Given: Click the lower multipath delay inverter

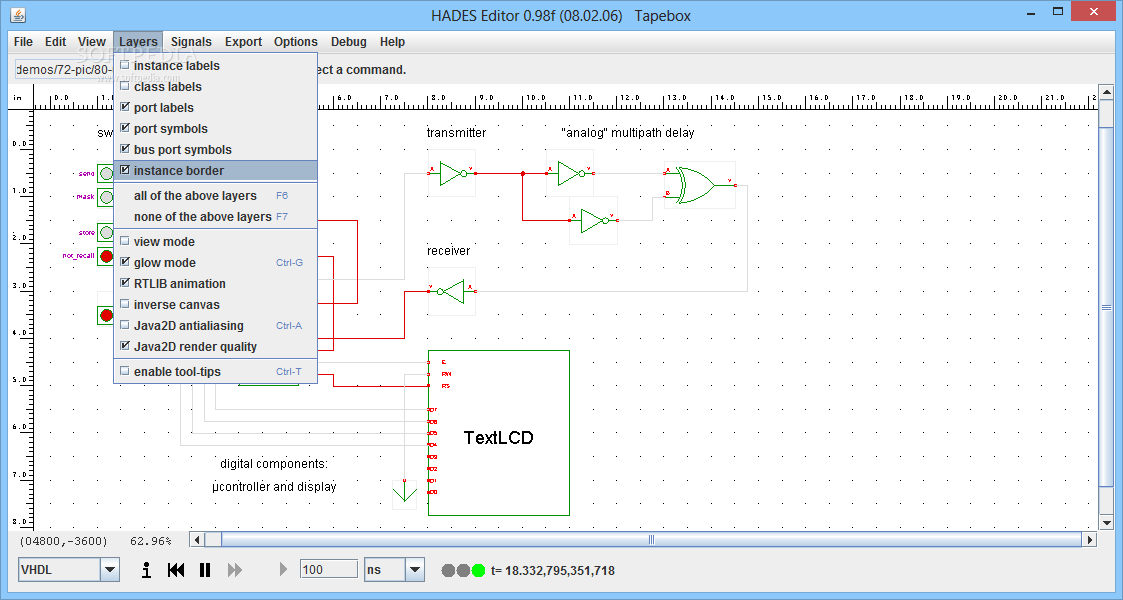Looking at the screenshot, I should [594, 221].
